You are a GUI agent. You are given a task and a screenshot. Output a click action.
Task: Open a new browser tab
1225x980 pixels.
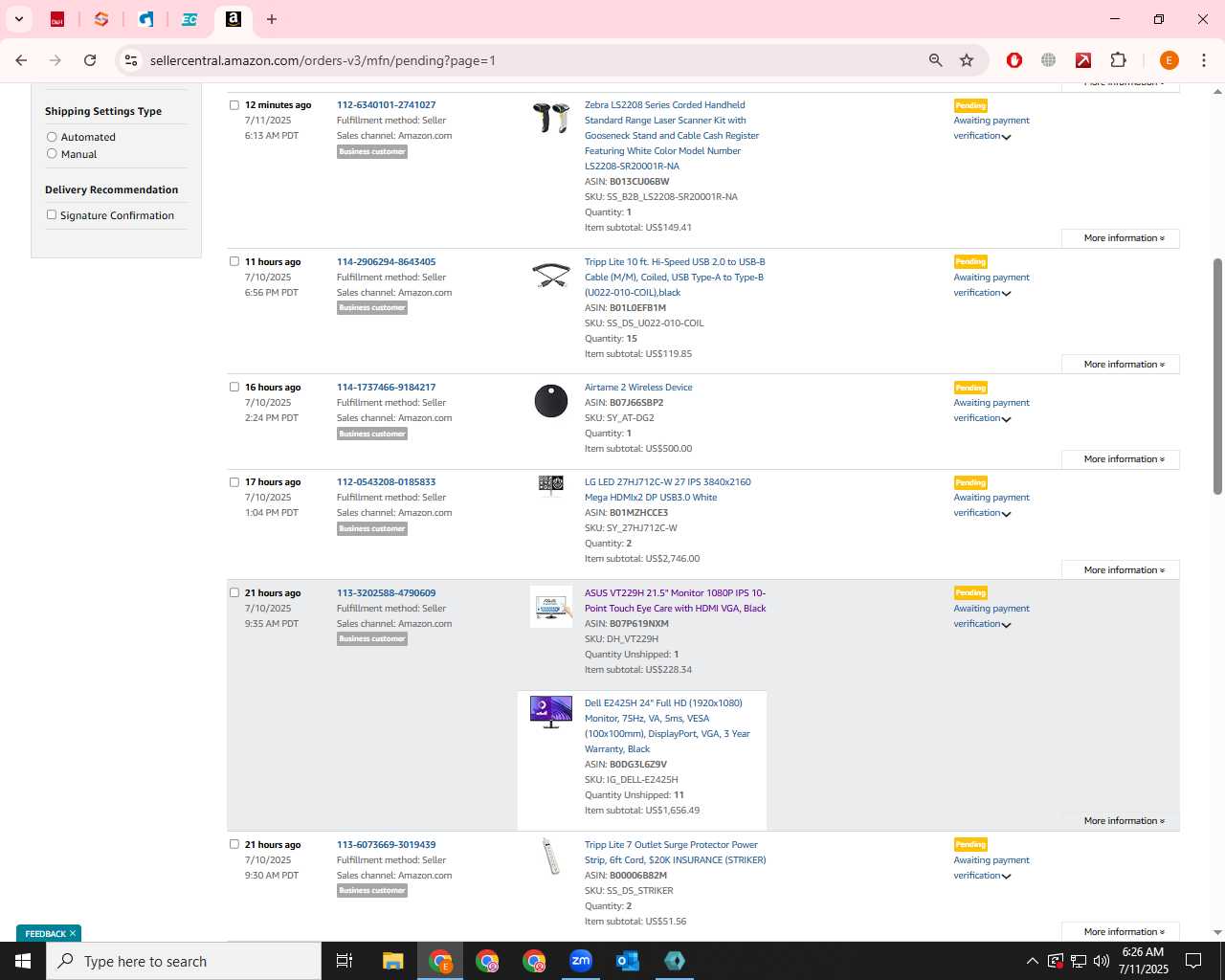tap(272, 19)
